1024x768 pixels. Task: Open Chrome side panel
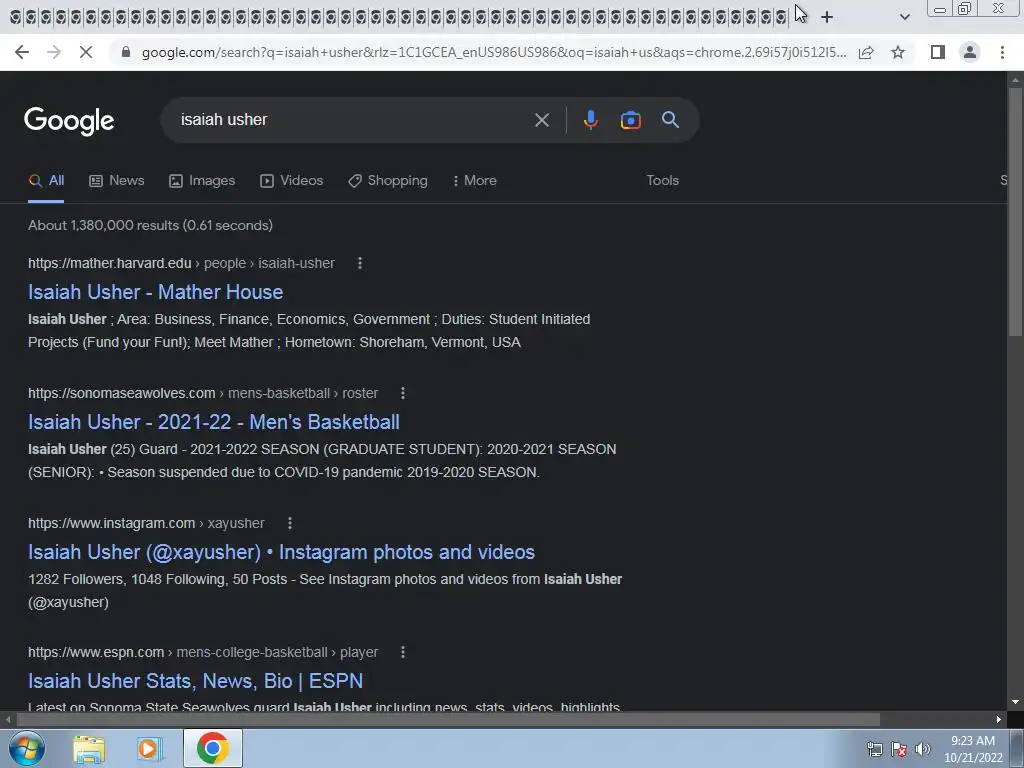(x=938, y=52)
